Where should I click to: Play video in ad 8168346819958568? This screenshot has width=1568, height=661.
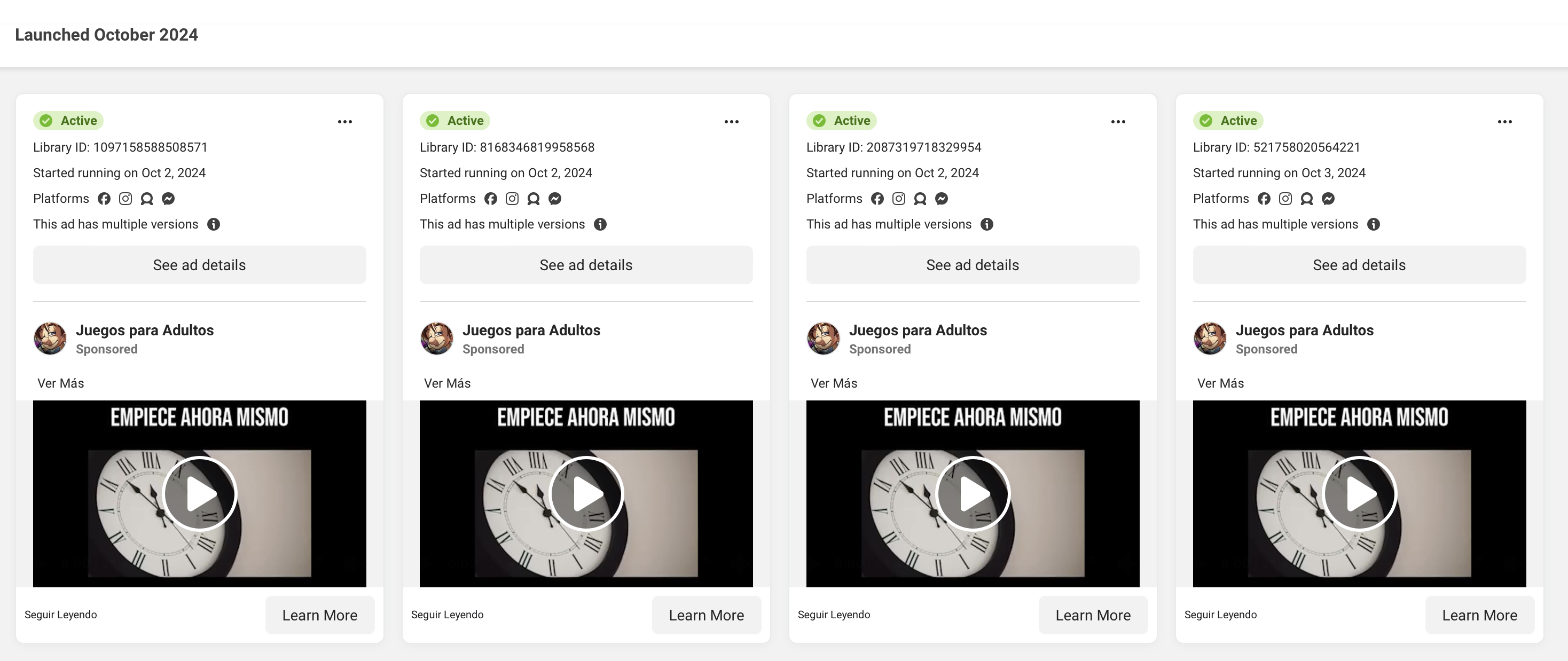586,493
